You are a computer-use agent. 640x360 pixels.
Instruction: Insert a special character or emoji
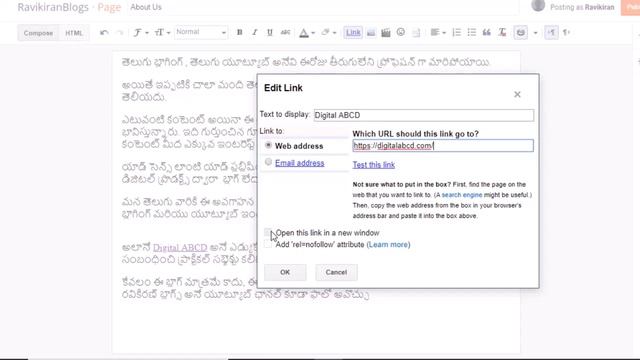coord(401,32)
